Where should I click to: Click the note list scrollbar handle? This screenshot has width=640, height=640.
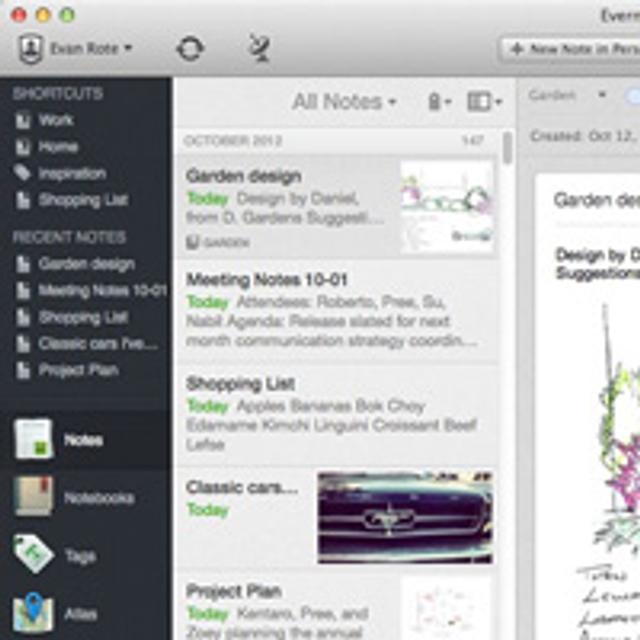pyautogui.click(x=508, y=147)
